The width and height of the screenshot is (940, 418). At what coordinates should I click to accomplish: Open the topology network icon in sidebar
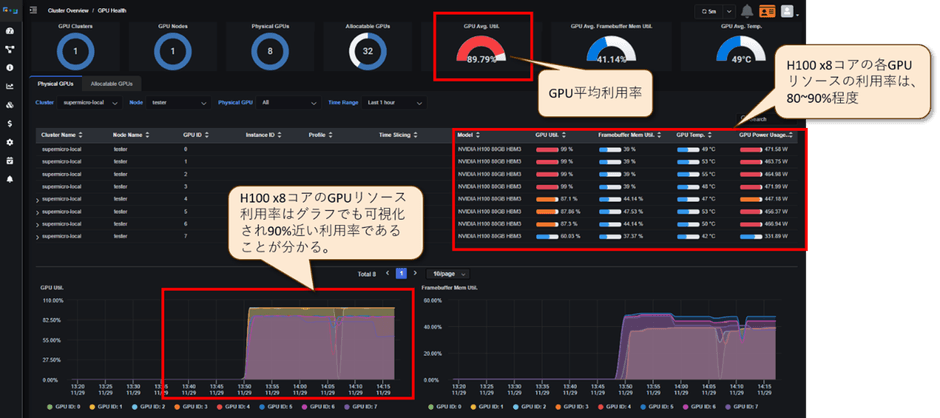[x=10, y=49]
